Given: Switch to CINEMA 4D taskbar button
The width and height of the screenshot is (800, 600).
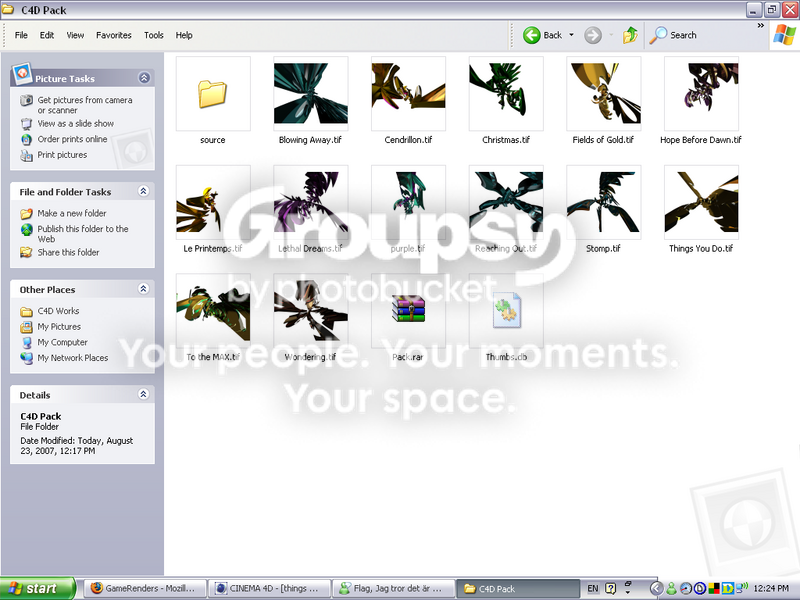Looking at the screenshot, I should (x=269, y=588).
